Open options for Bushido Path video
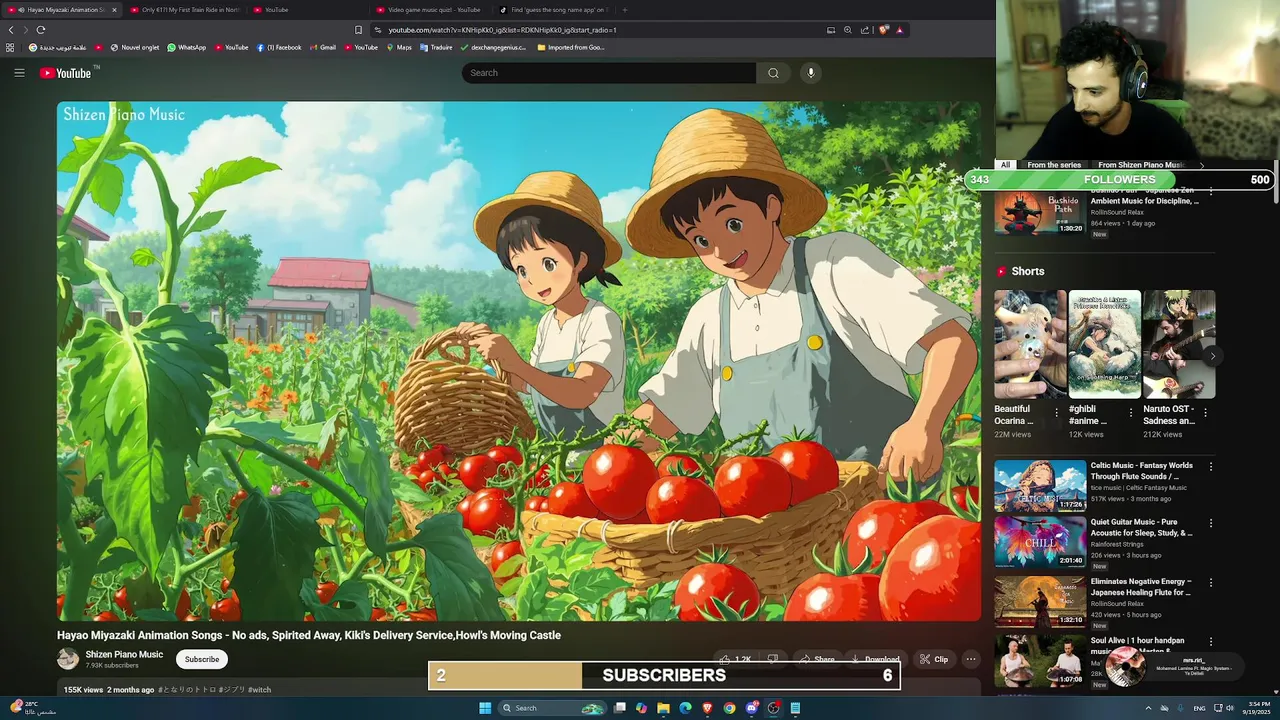Screen dimensions: 1280x720 pos(1211,192)
